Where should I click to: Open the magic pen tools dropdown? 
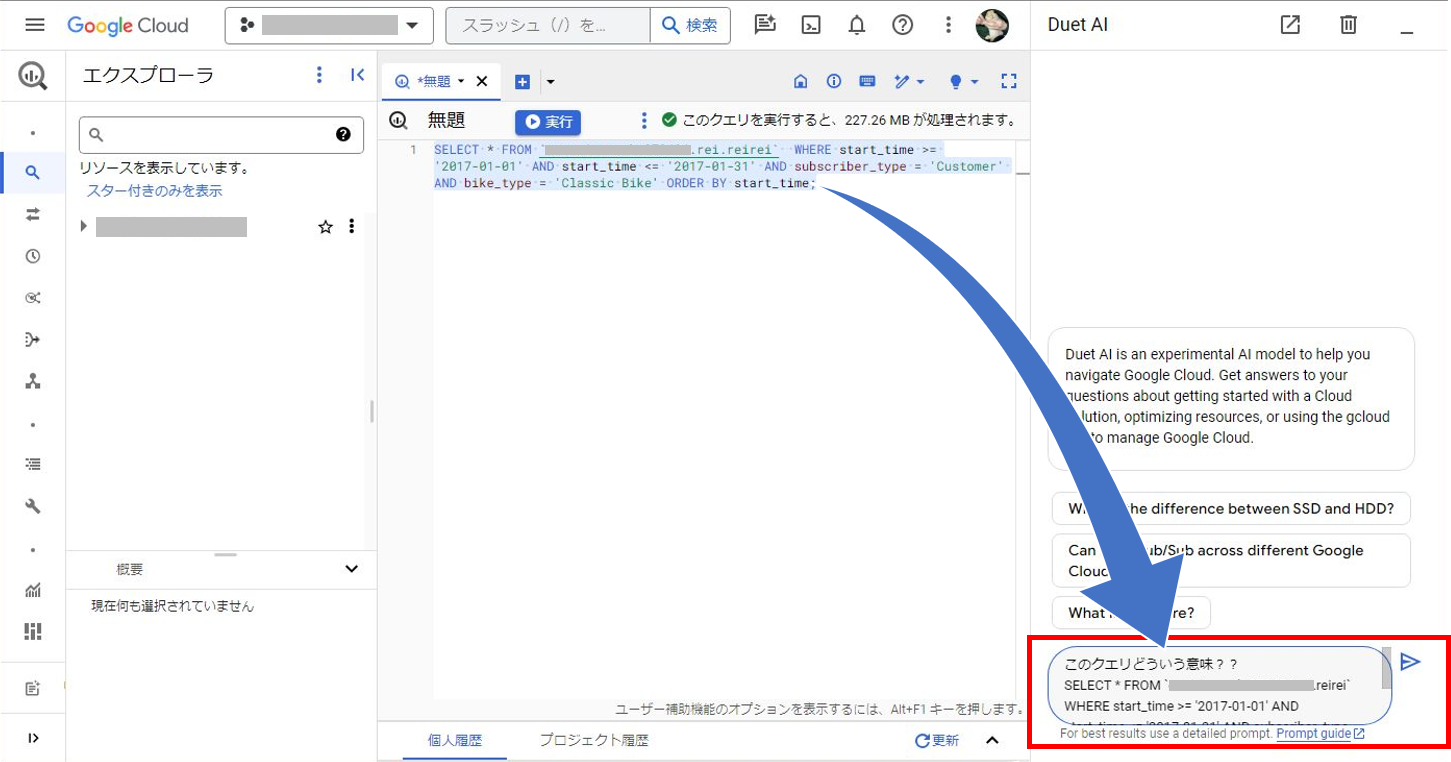[909, 82]
